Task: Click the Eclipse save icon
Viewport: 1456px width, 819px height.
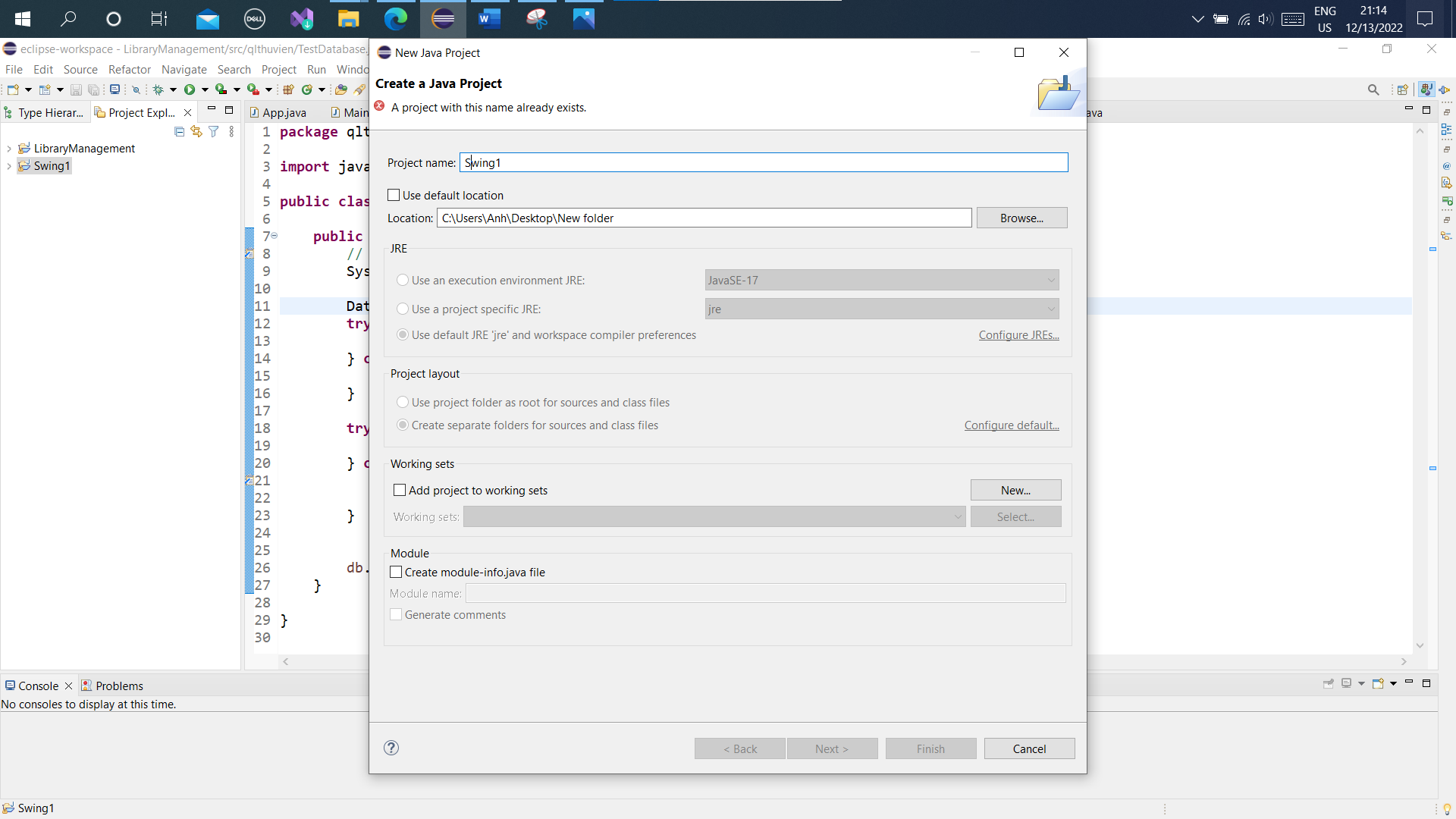Action: click(76, 90)
